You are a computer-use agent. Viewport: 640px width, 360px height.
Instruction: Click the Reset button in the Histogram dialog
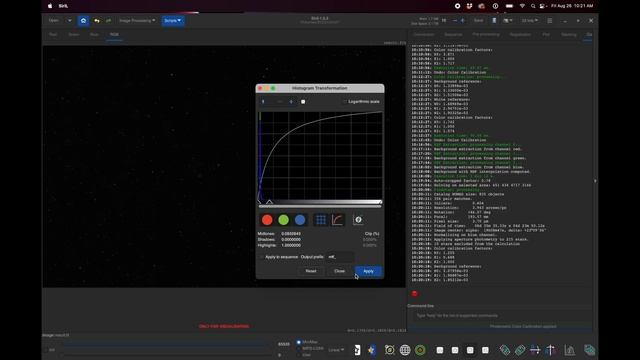click(x=311, y=271)
